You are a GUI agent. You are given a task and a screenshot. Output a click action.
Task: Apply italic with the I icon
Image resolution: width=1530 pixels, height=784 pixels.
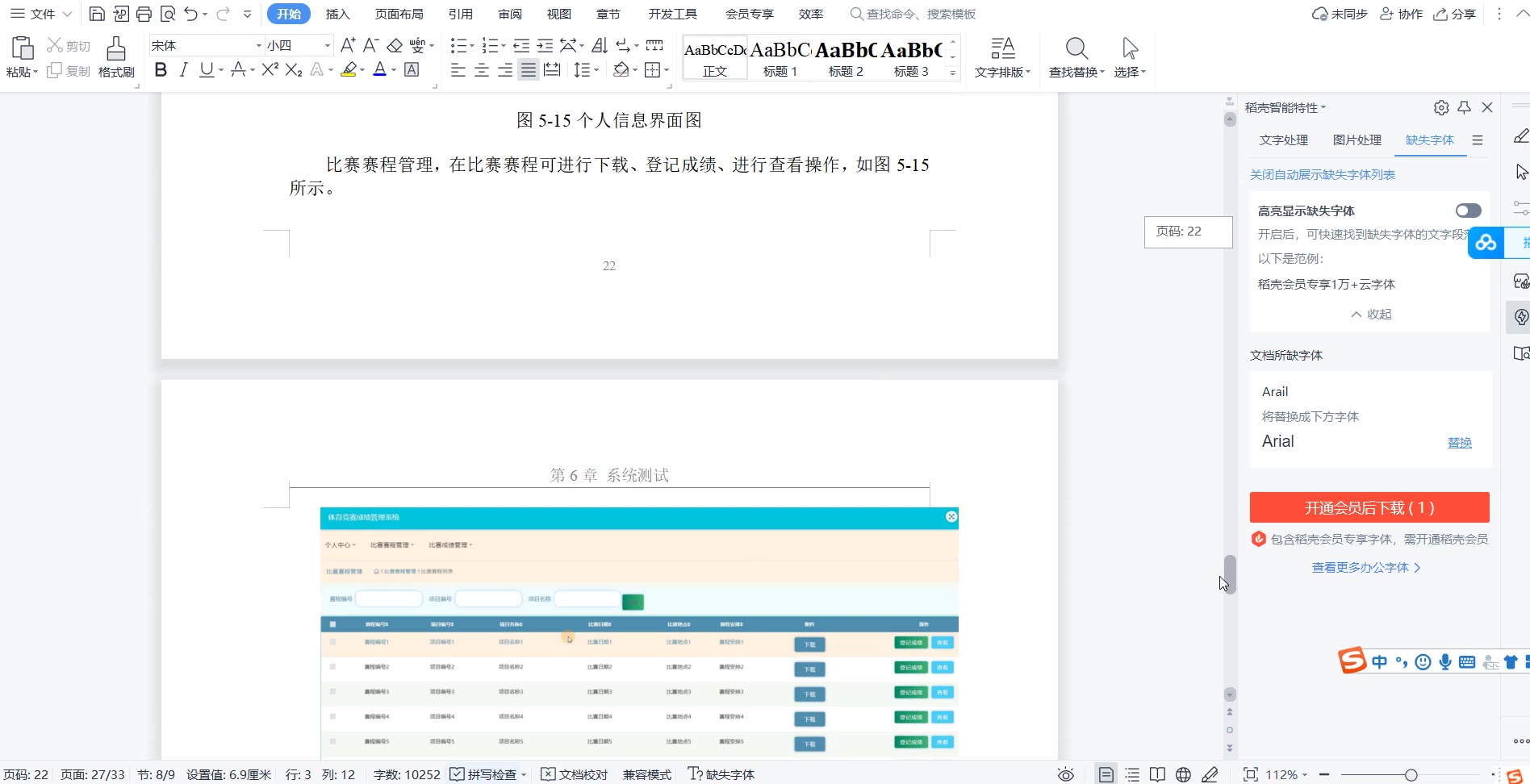pos(183,70)
